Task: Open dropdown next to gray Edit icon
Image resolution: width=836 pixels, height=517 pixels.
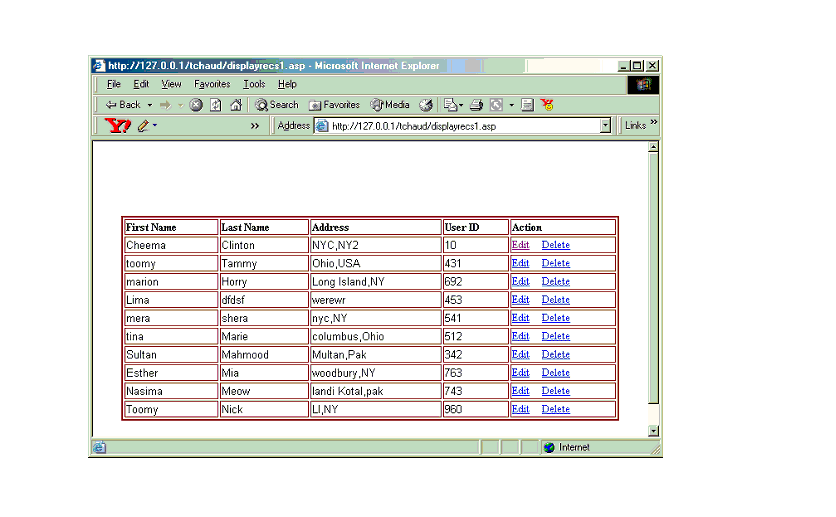Action: tap(511, 105)
